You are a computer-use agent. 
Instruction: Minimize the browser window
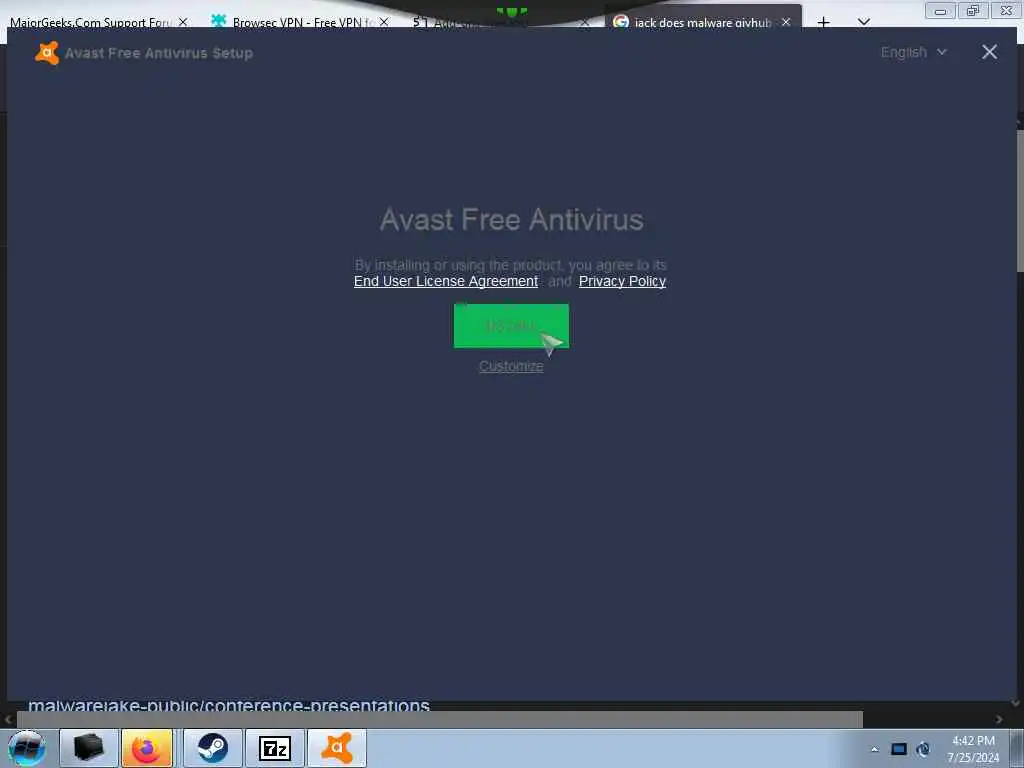click(x=940, y=10)
